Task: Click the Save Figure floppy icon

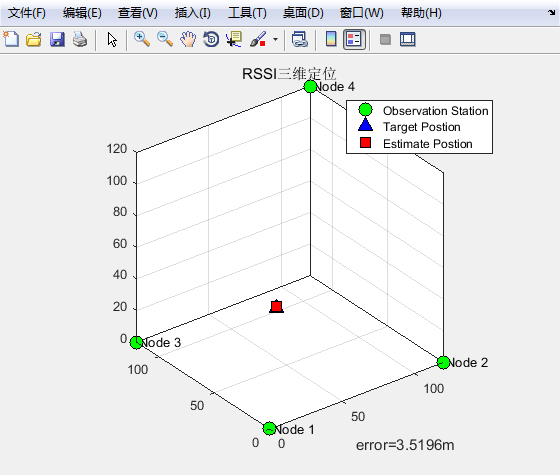Action: coord(57,39)
